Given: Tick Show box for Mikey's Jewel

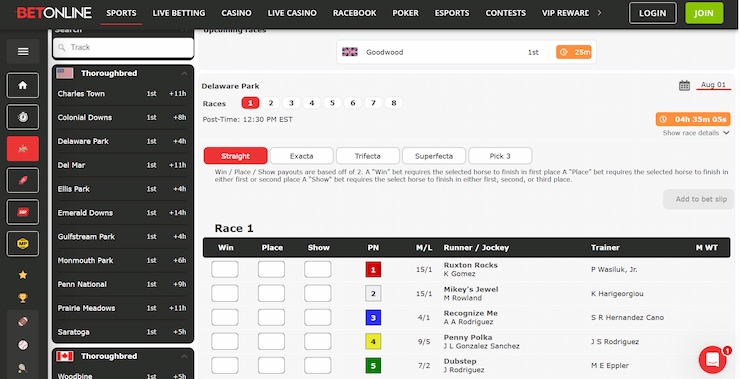Looking at the screenshot, I should point(318,294).
